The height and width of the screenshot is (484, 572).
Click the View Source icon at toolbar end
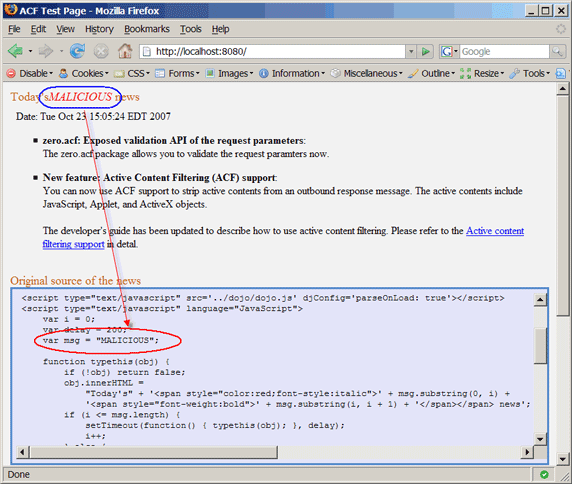tap(560, 73)
